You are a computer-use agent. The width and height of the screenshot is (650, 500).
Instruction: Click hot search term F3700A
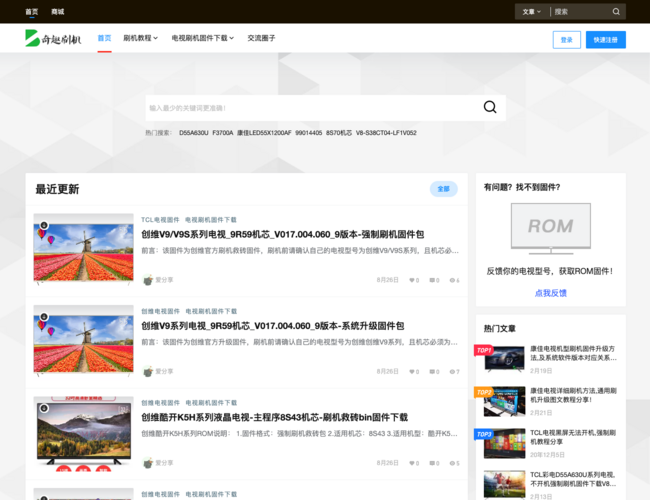pos(223,133)
